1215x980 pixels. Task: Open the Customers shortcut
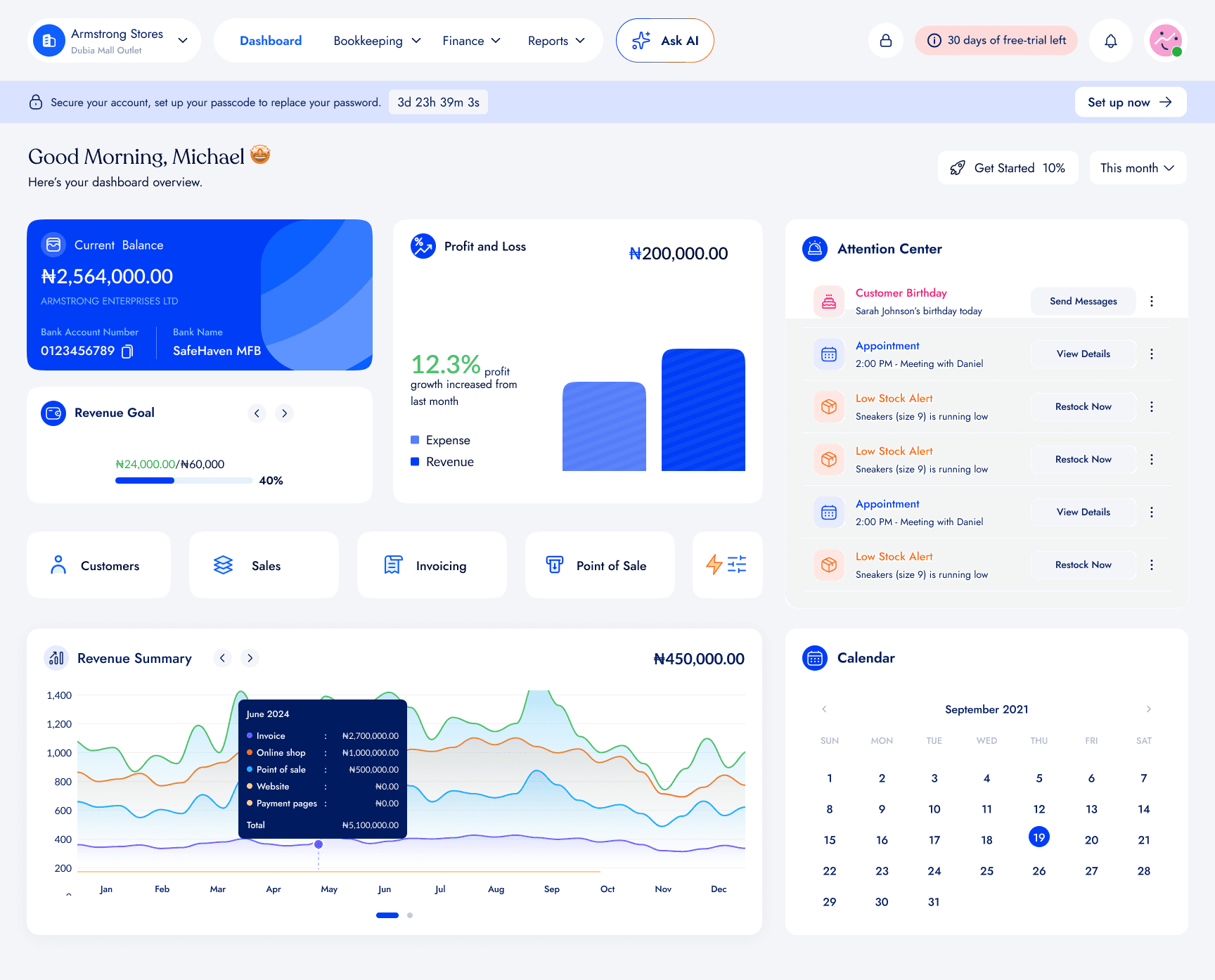click(x=98, y=565)
